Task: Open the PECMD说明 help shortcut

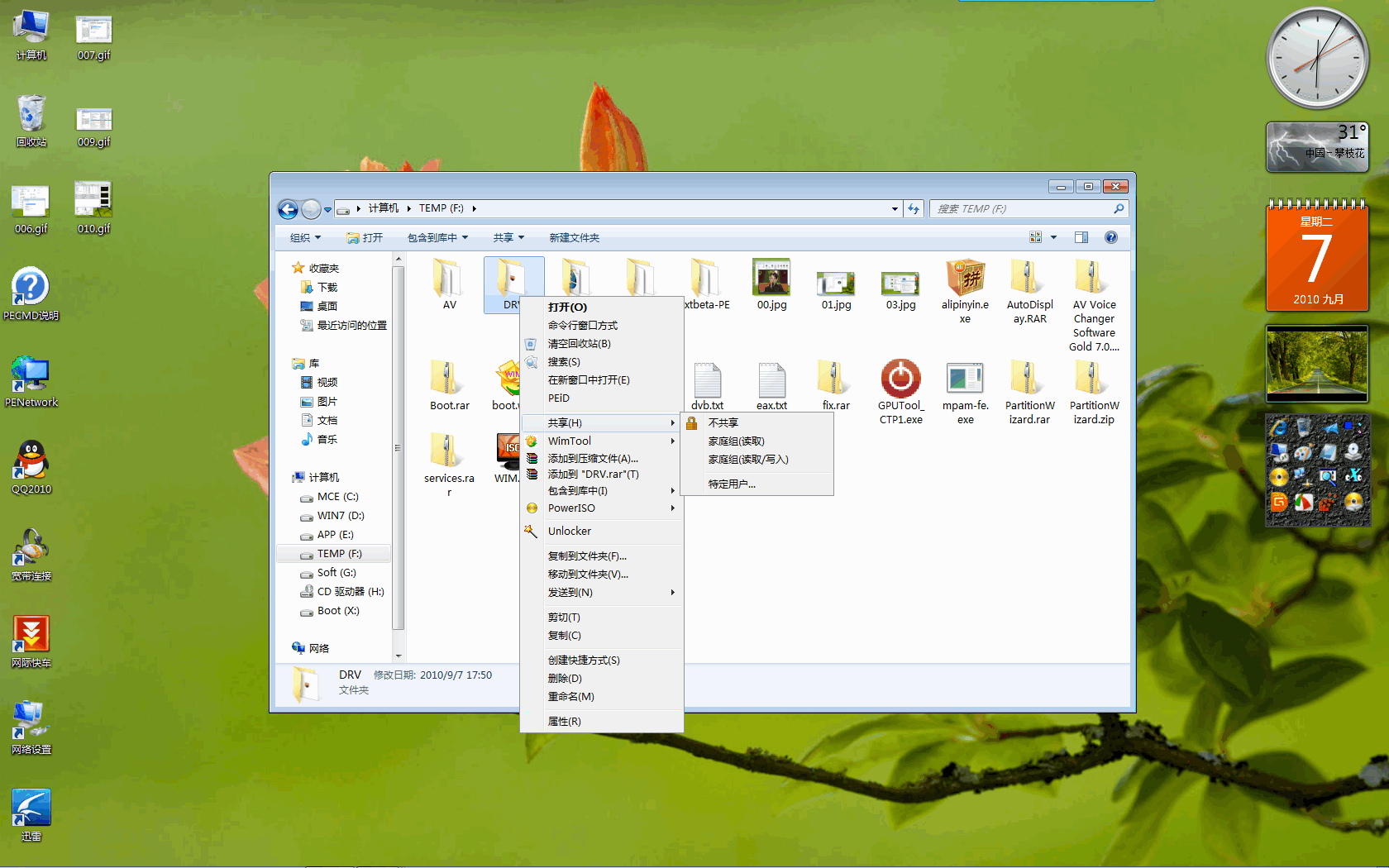Action: [x=31, y=293]
